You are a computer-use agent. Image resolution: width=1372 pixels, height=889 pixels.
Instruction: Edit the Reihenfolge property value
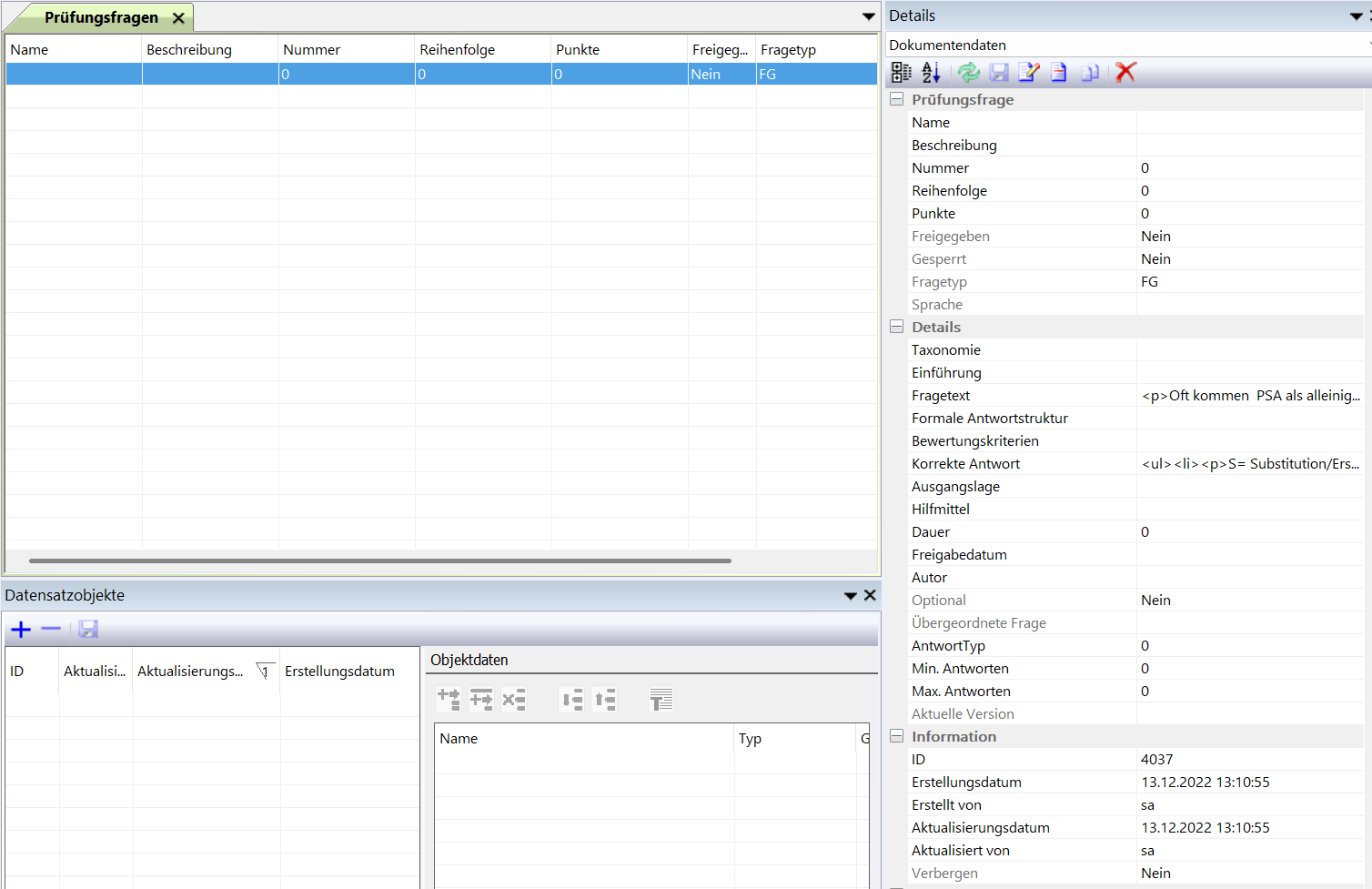click(1250, 191)
